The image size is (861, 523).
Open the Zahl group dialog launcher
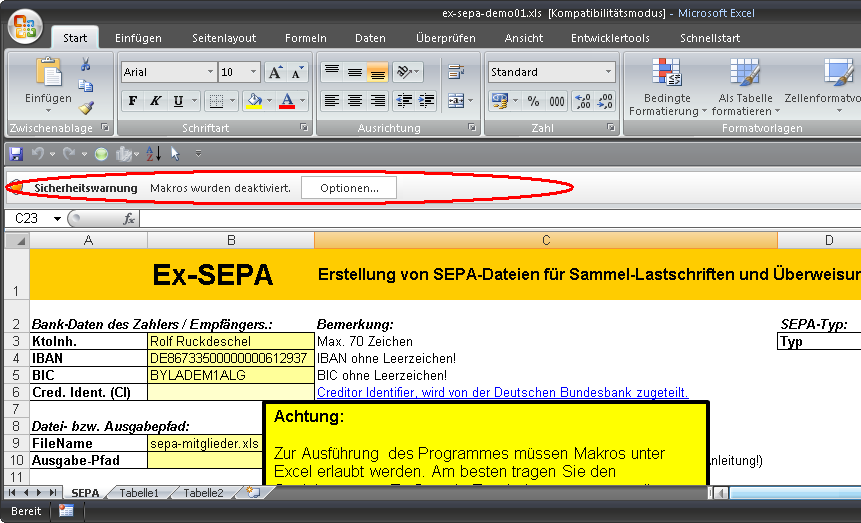pyautogui.click(x=611, y=127)
